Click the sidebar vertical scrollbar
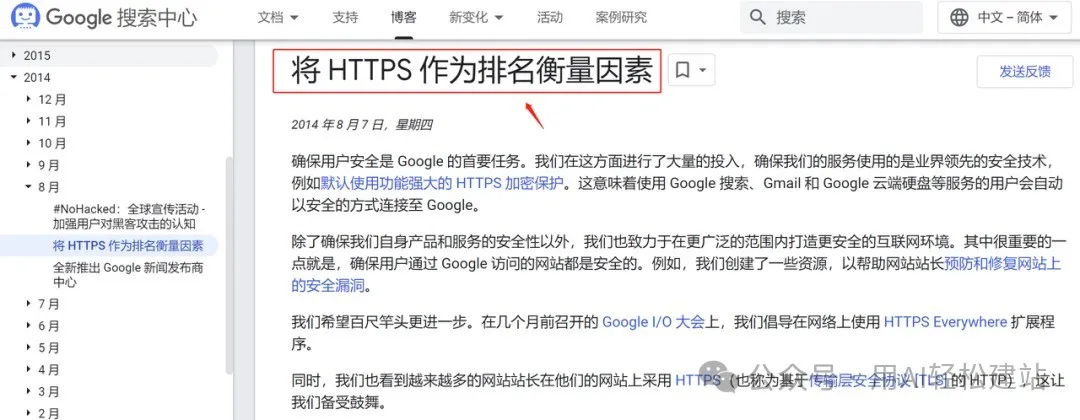The height and width of the screenshot is (420, 1080). coord(229,265)
